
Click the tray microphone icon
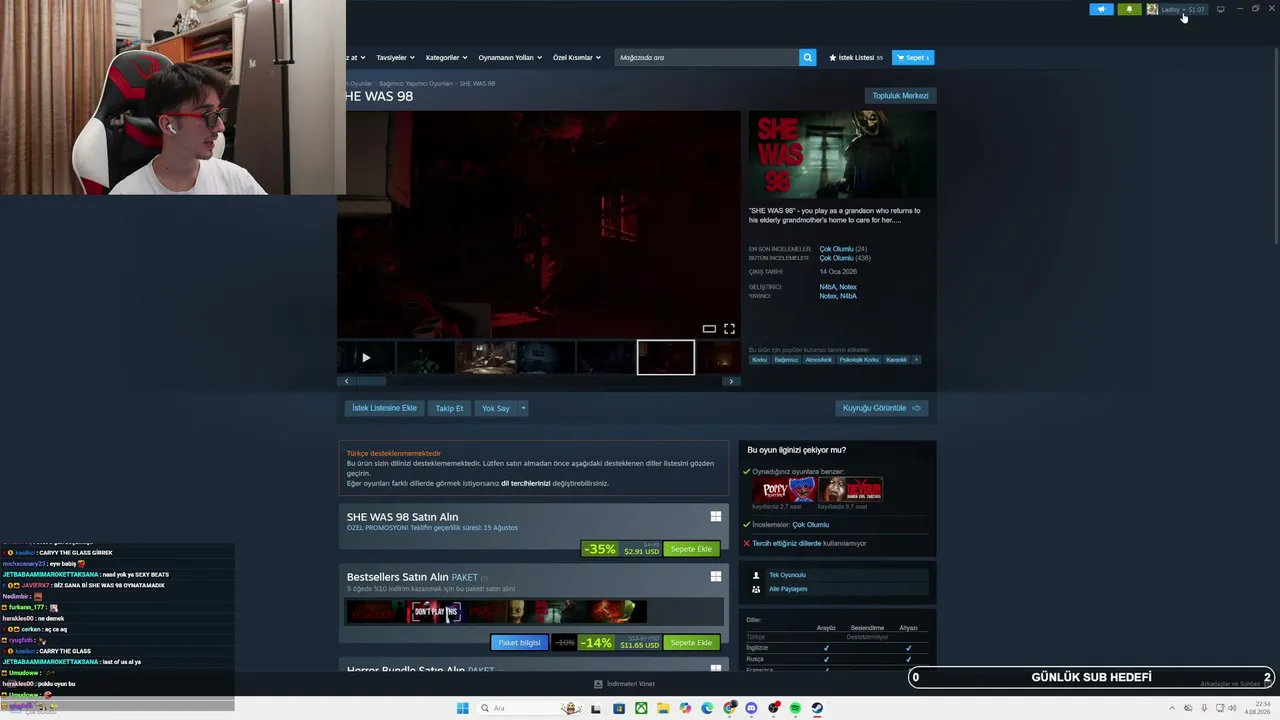(x=1203, y=708)
